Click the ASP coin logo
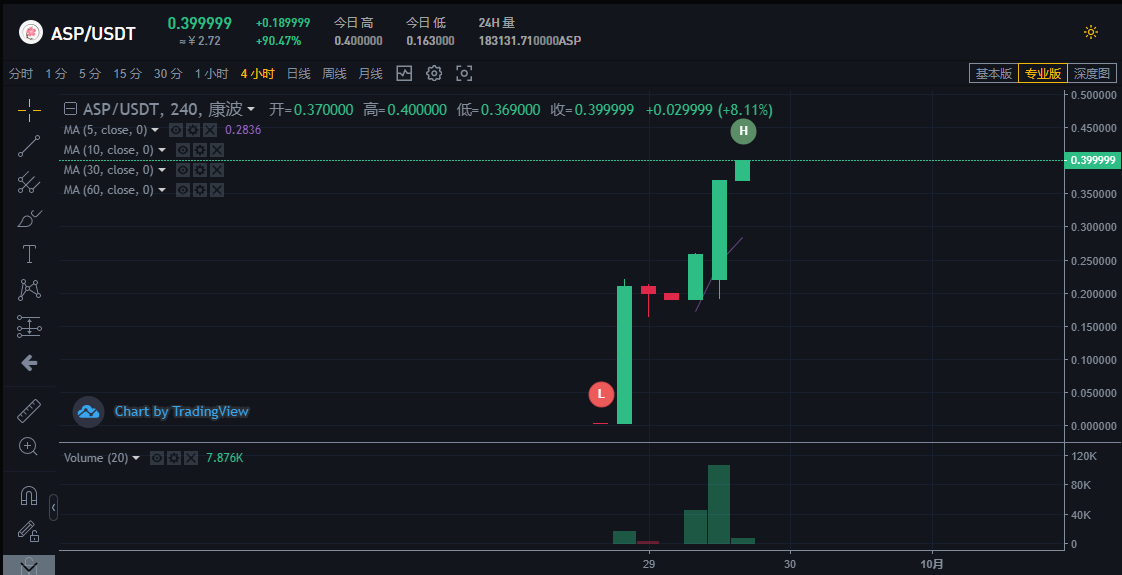Screen dimensions: 1122x575 pyautogui.click(x=31, y=32)
